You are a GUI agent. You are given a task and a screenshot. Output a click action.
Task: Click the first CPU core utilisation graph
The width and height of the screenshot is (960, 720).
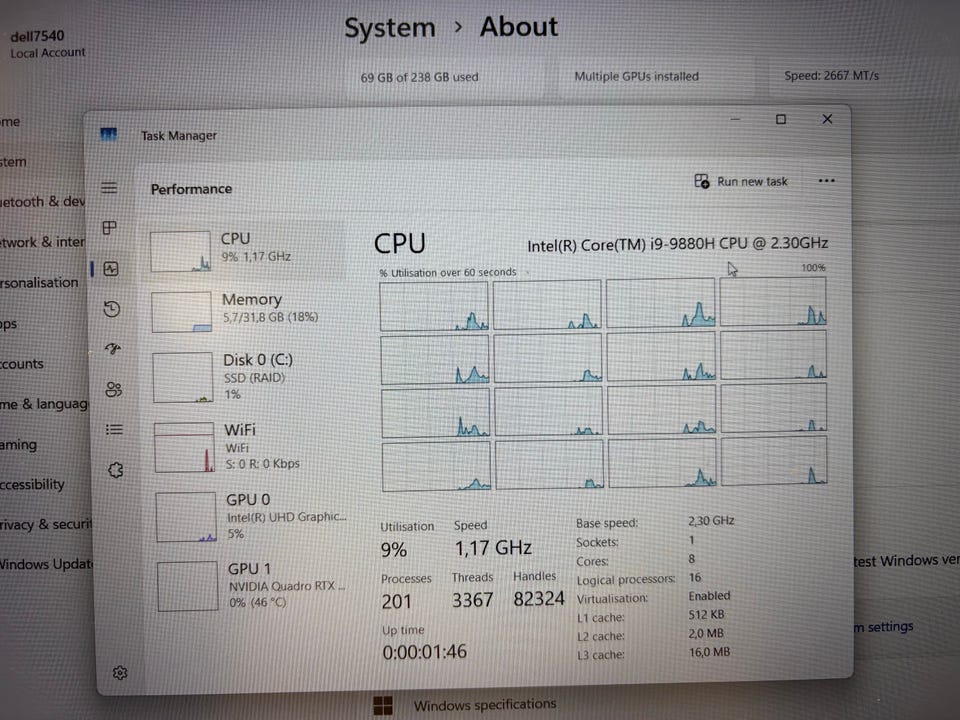click(x=434, y=305)
